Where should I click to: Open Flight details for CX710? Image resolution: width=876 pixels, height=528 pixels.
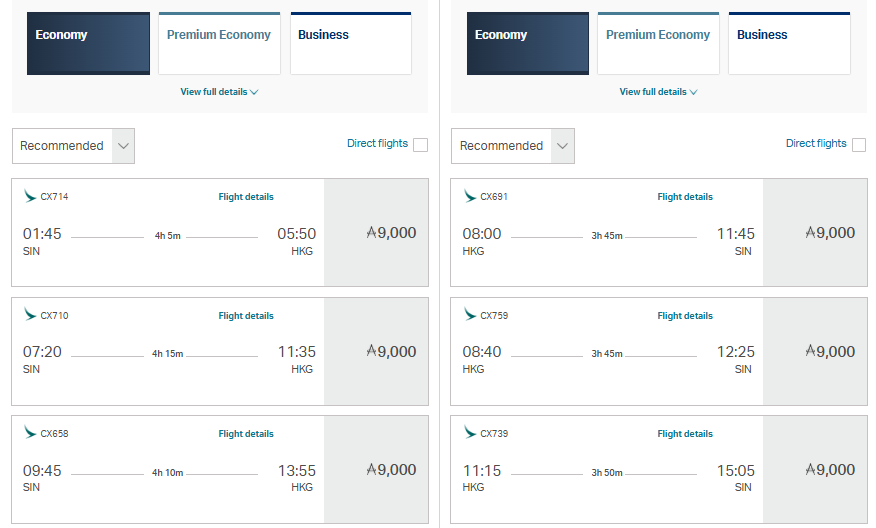point(246,316)
